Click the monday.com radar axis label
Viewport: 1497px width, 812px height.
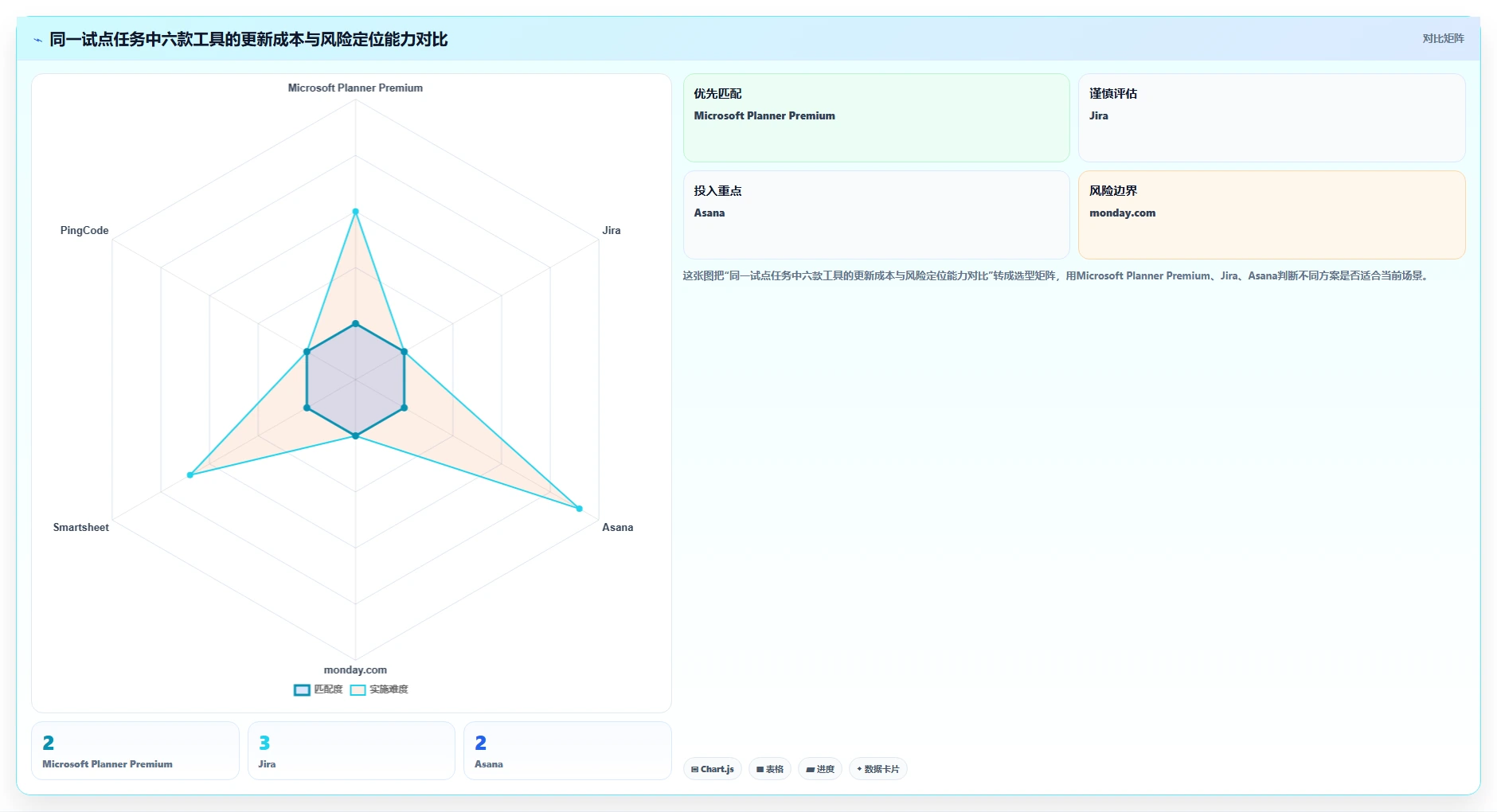(x=355, y=670)
